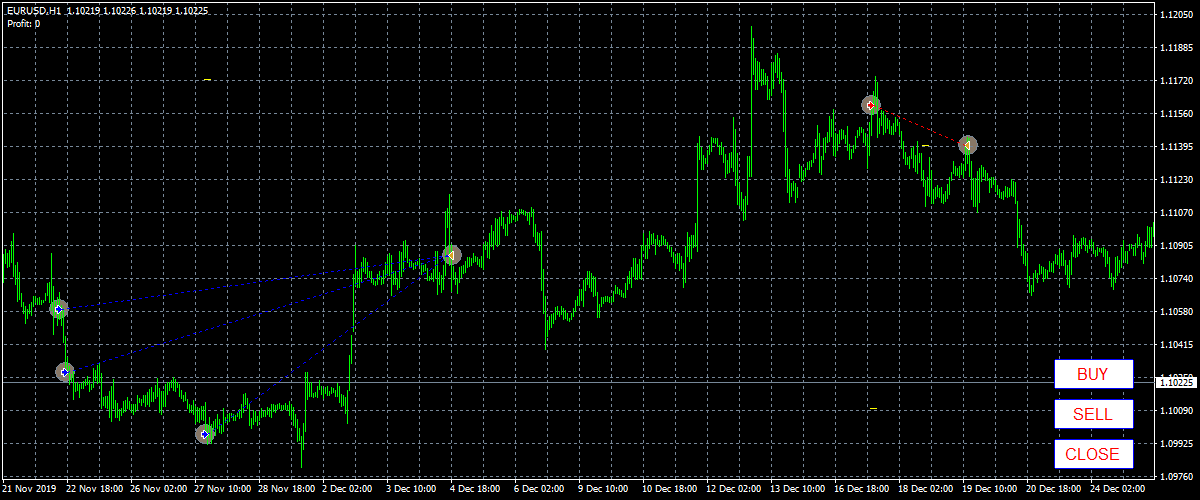This screenshot has width=1200, height=500.
Task: Click the 1.11395 price scale label
Action: [1177, 146]
